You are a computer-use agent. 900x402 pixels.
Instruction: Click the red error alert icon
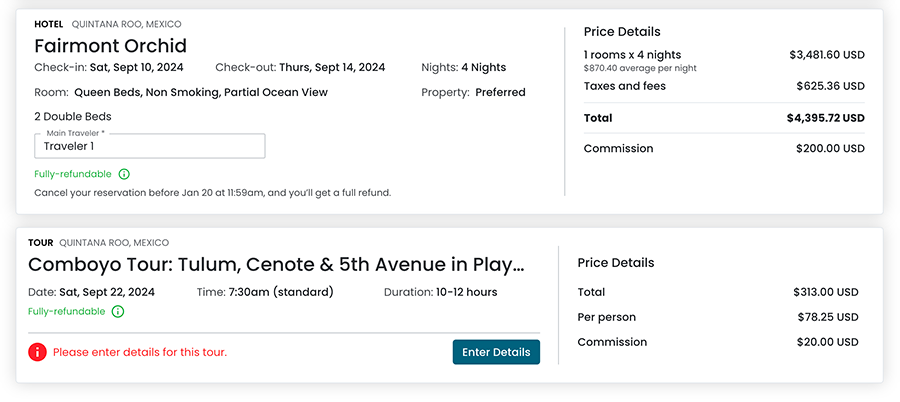[x=37, y=352]
